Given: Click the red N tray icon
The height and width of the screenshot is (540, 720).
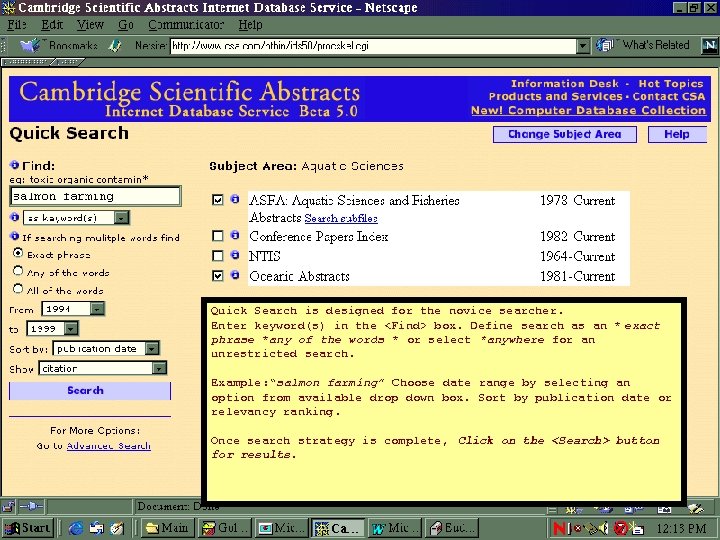Looking at the screenshot, I should point(559,529).
